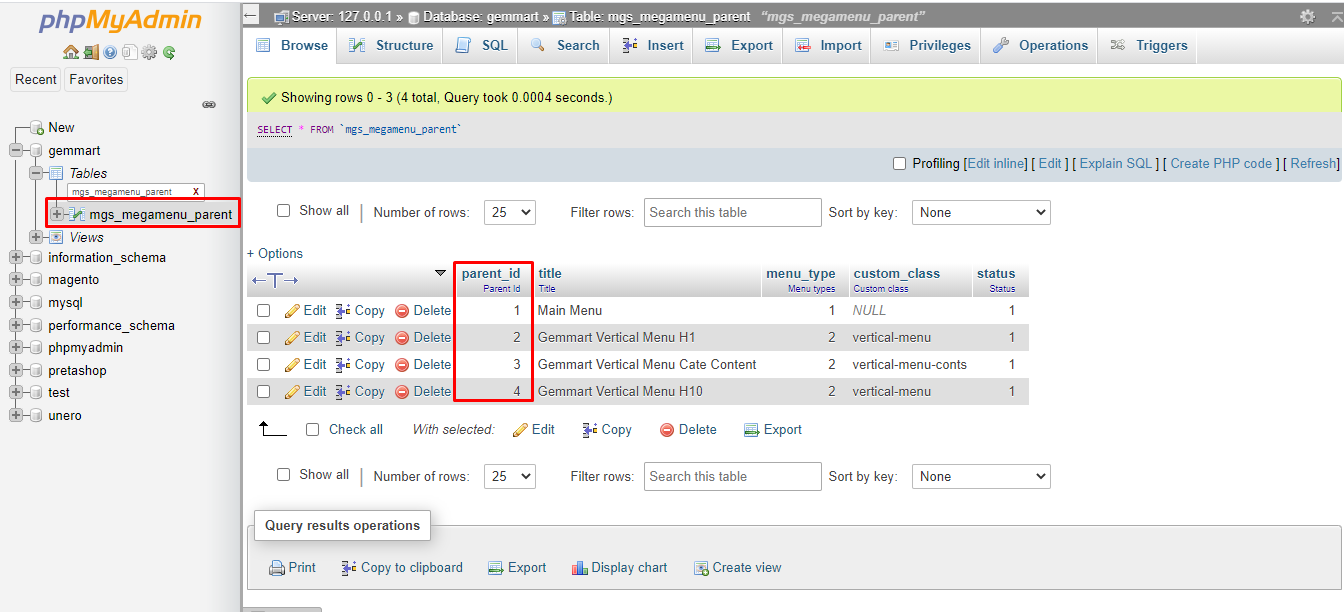Select the Vertical Menu Cate Content row checkbox
The image size is (1344, 612).
click(264, 365)
